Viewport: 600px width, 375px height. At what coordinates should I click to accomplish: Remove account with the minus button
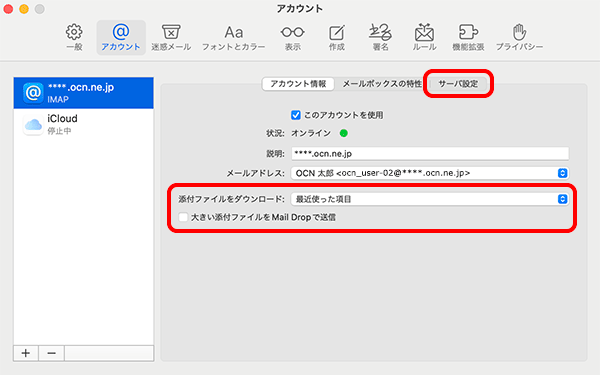[51, 353]
